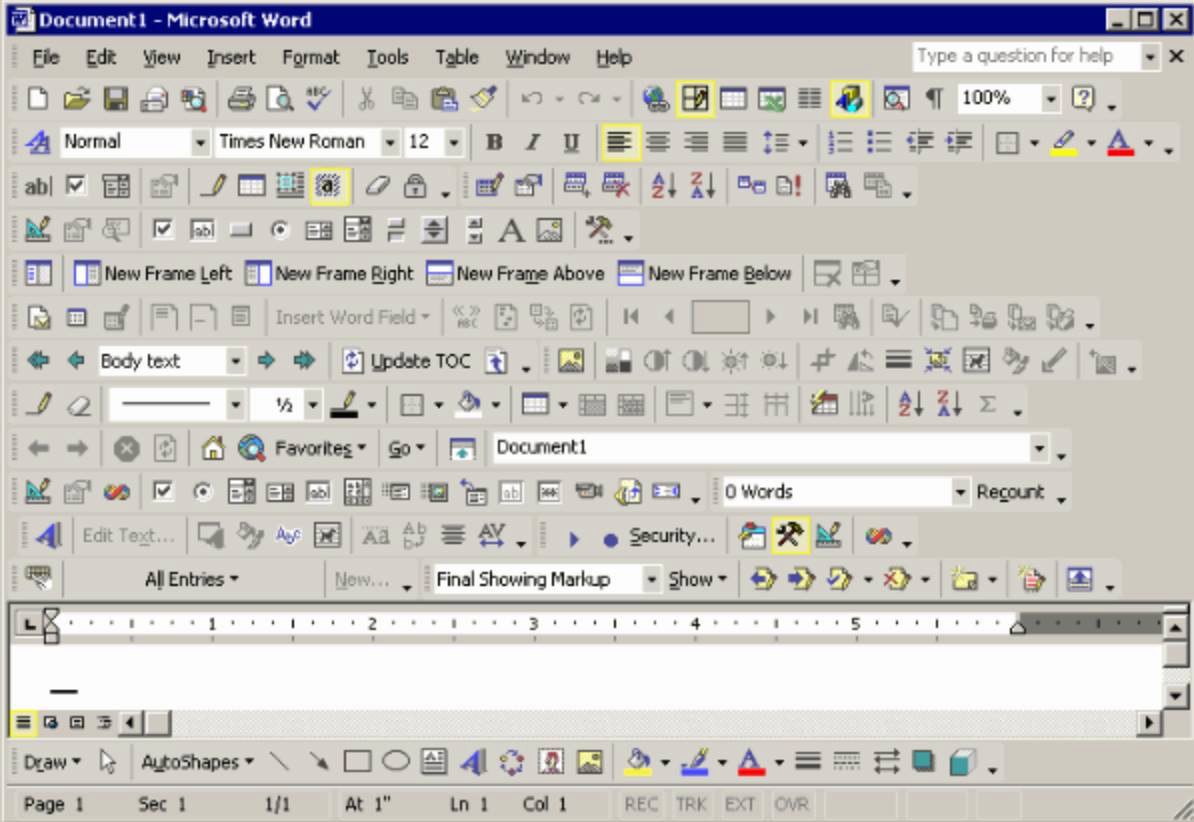Apply Underline formatting
The height and width of the screenshot is (822, 1194).
pyautogui.click(x=571, y=142)
